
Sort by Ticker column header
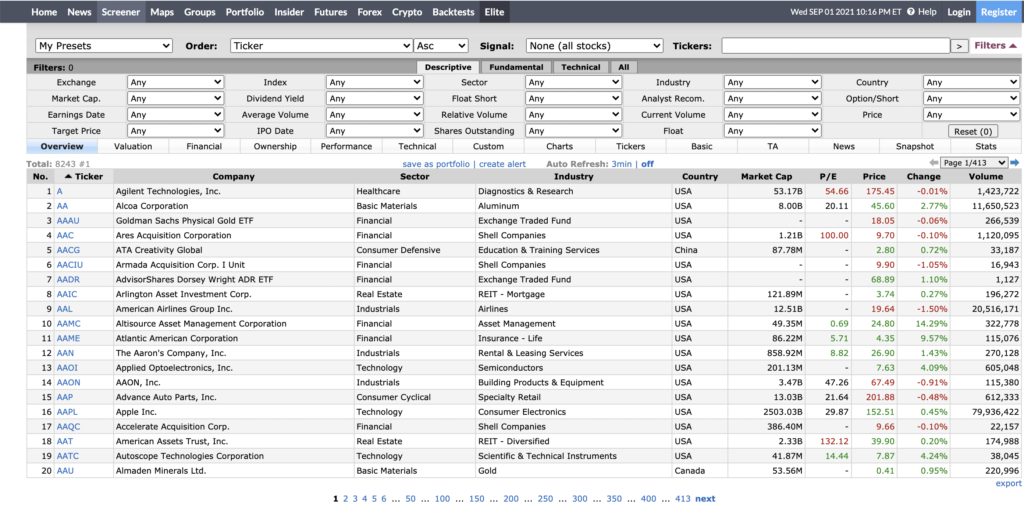coord(84,176)
